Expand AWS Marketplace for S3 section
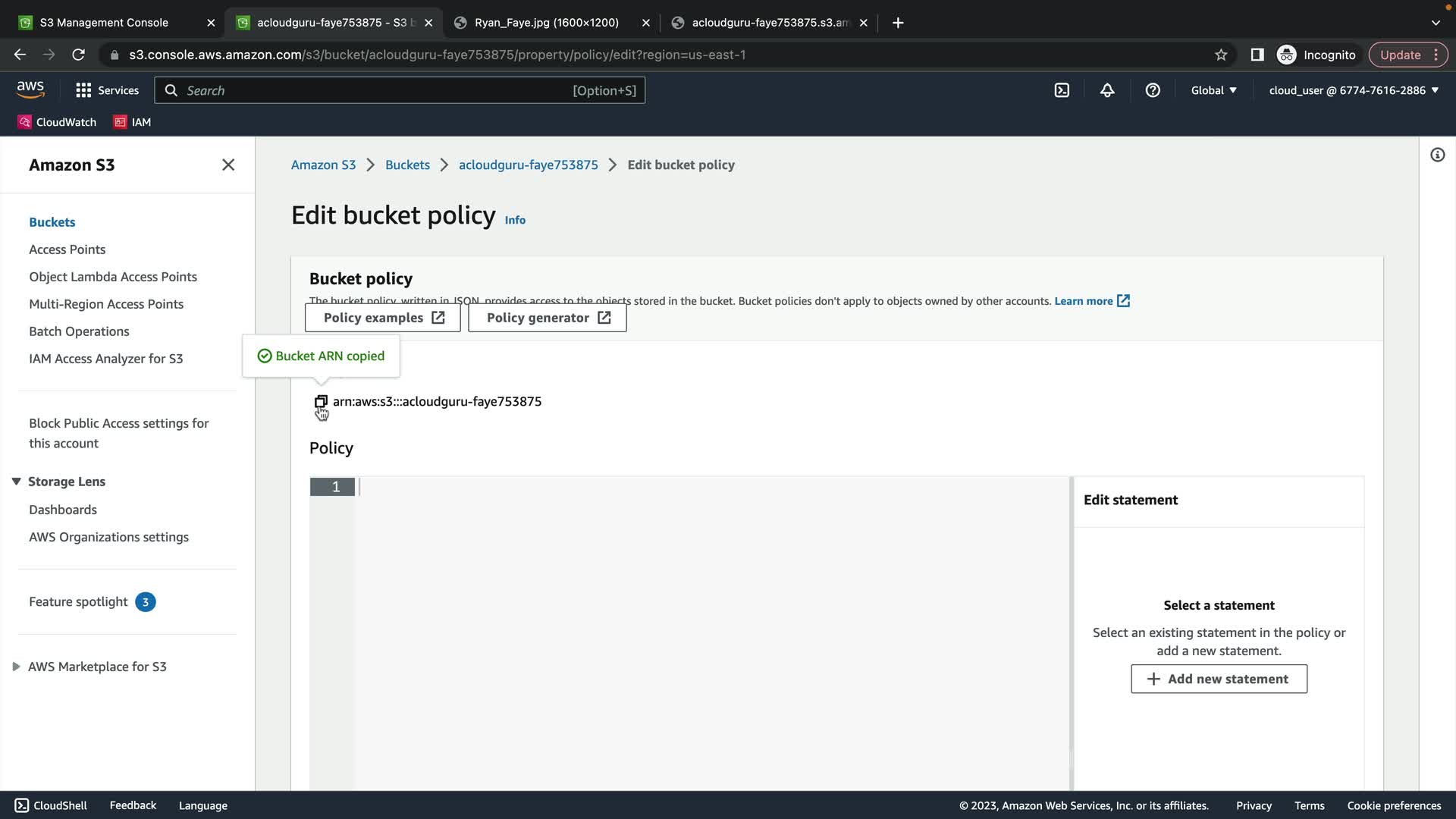 16,667
